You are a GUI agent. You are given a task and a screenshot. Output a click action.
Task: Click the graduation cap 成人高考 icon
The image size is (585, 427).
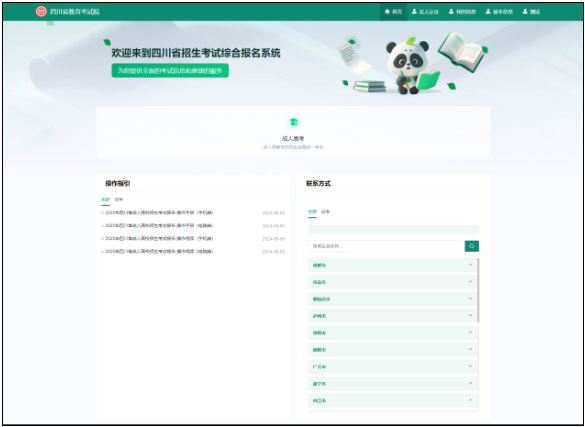point(293,122)
